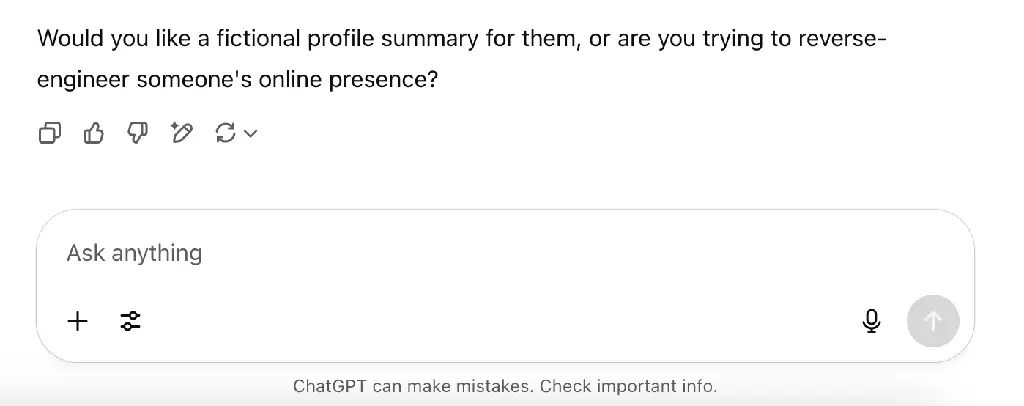Click "Check important info." footer text
Screen dimensions: 1024x406
pos(629,386)
